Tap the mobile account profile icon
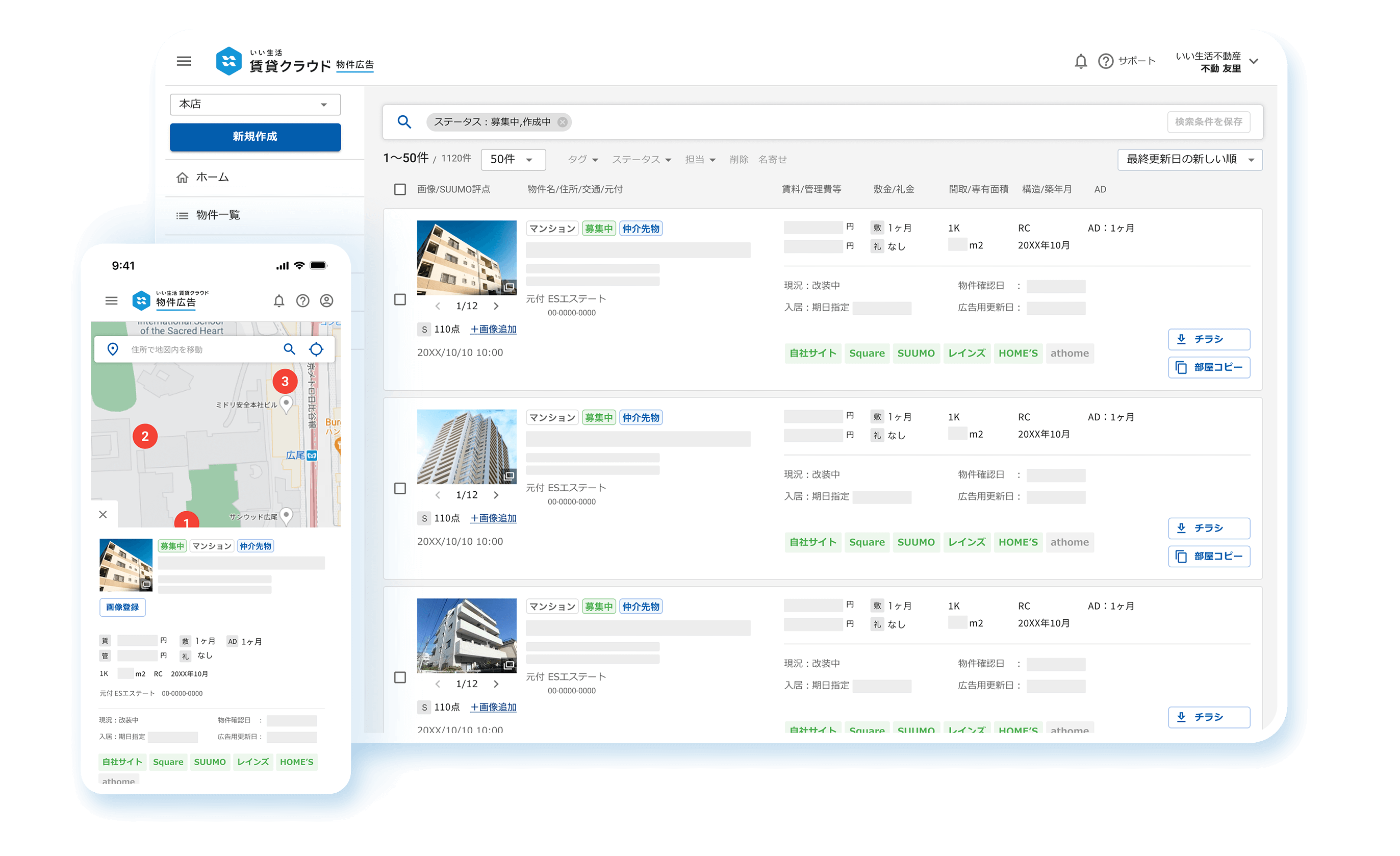Screen dimensions: 1400x856 click(327, 300)
